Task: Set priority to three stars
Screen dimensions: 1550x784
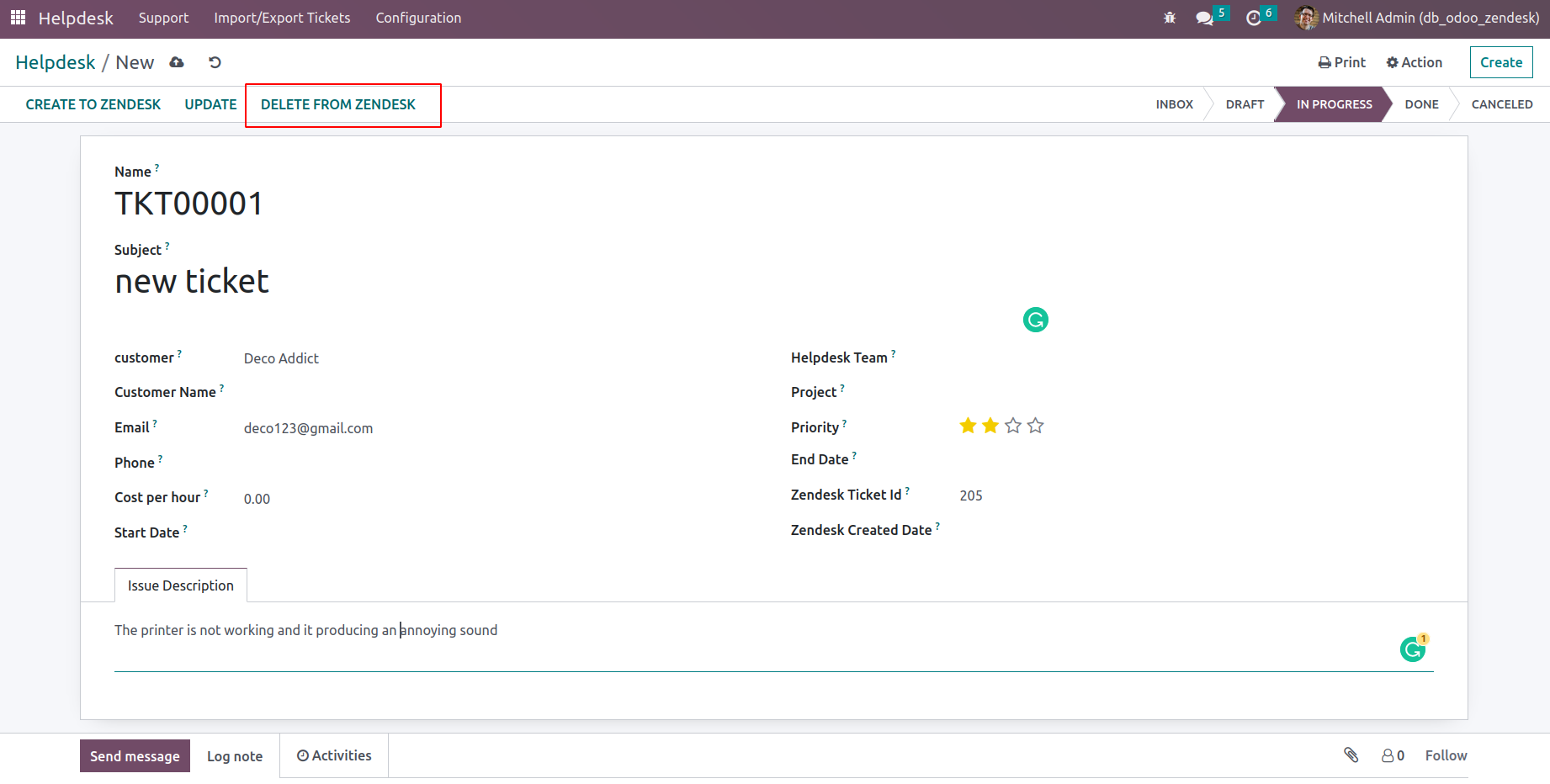Action: tap(1013, 426)
